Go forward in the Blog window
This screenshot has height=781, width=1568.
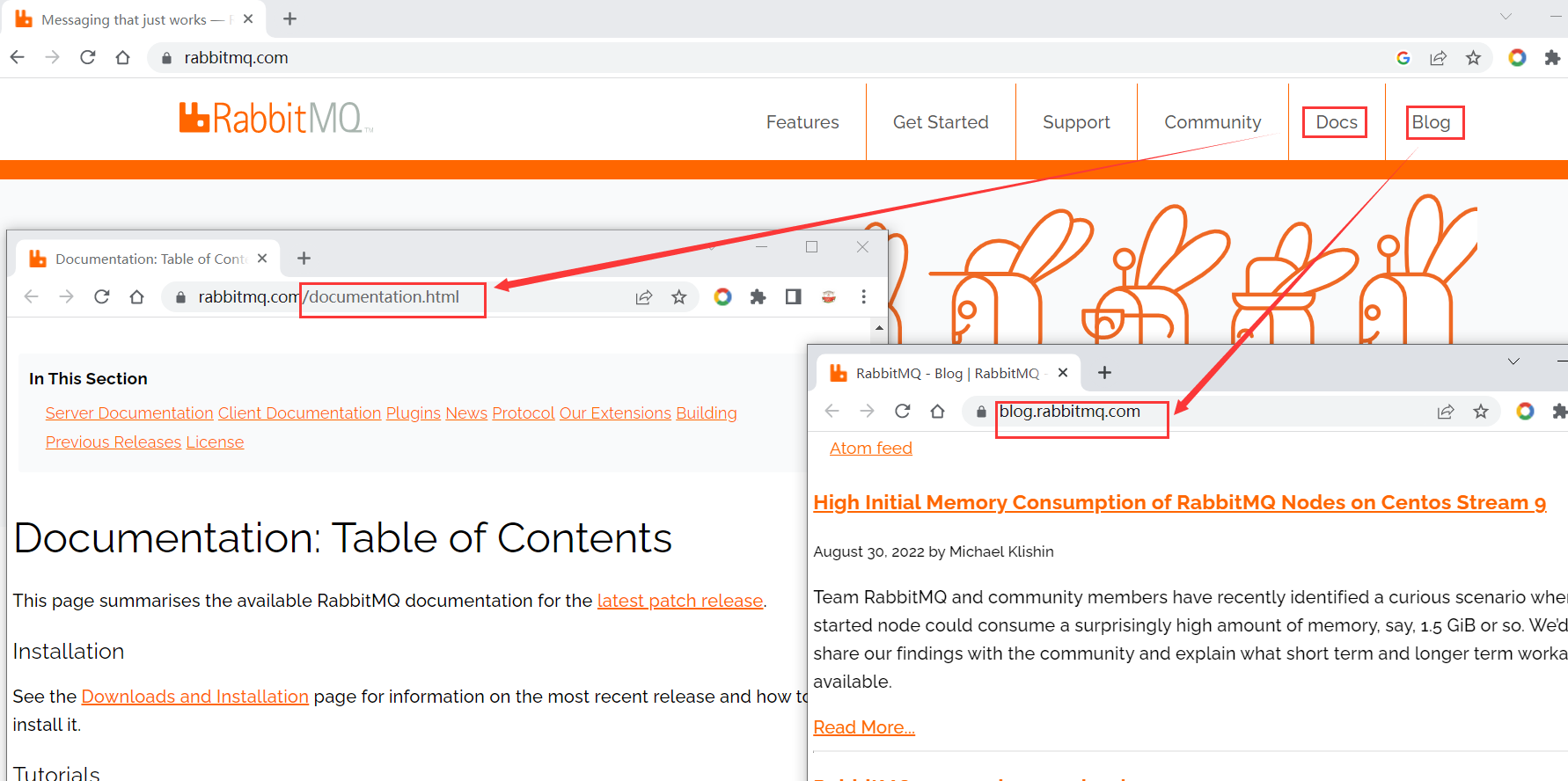coord(868,411)
